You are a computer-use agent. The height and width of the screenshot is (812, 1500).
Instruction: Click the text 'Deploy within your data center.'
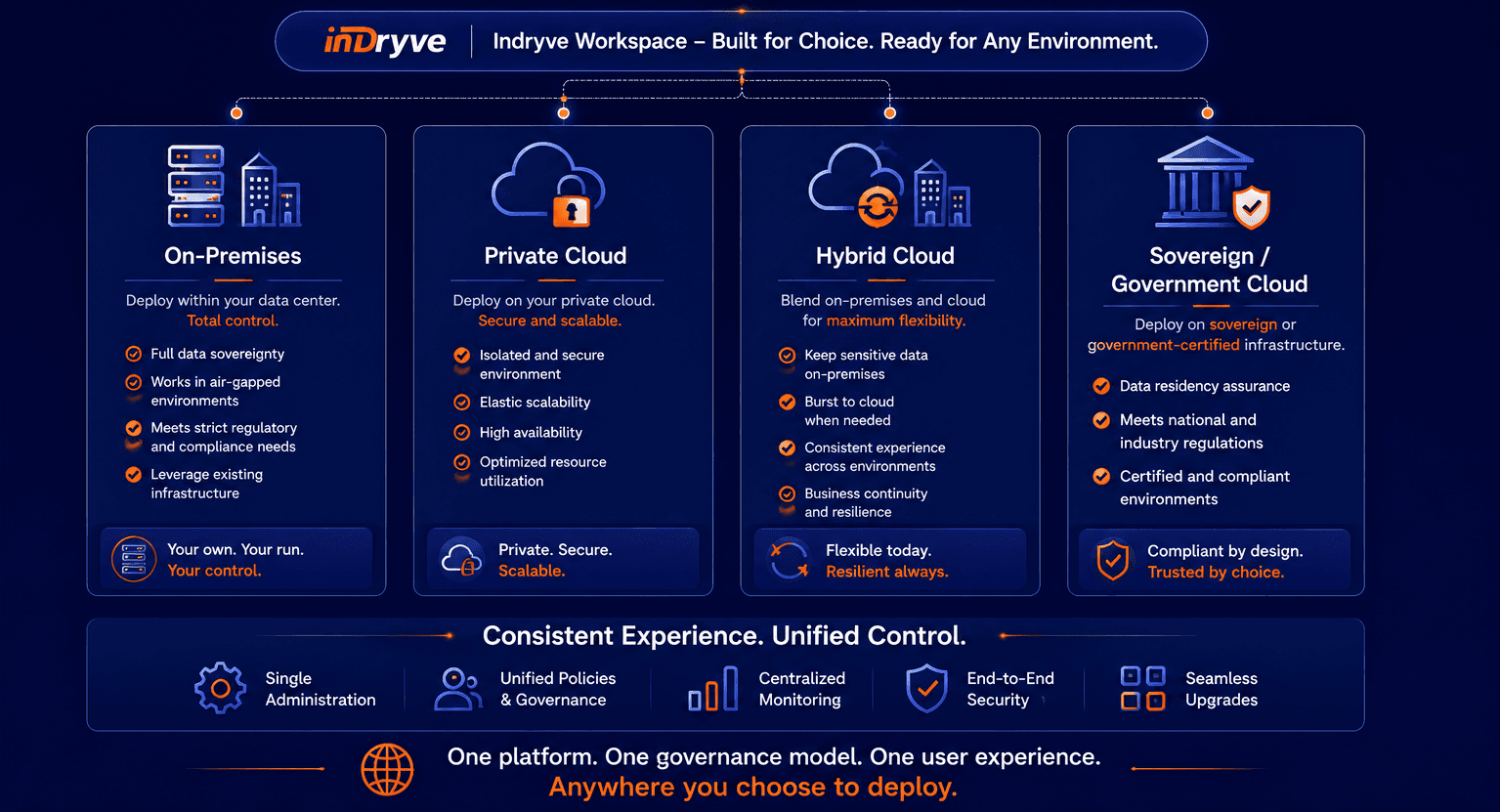point(233,301)
